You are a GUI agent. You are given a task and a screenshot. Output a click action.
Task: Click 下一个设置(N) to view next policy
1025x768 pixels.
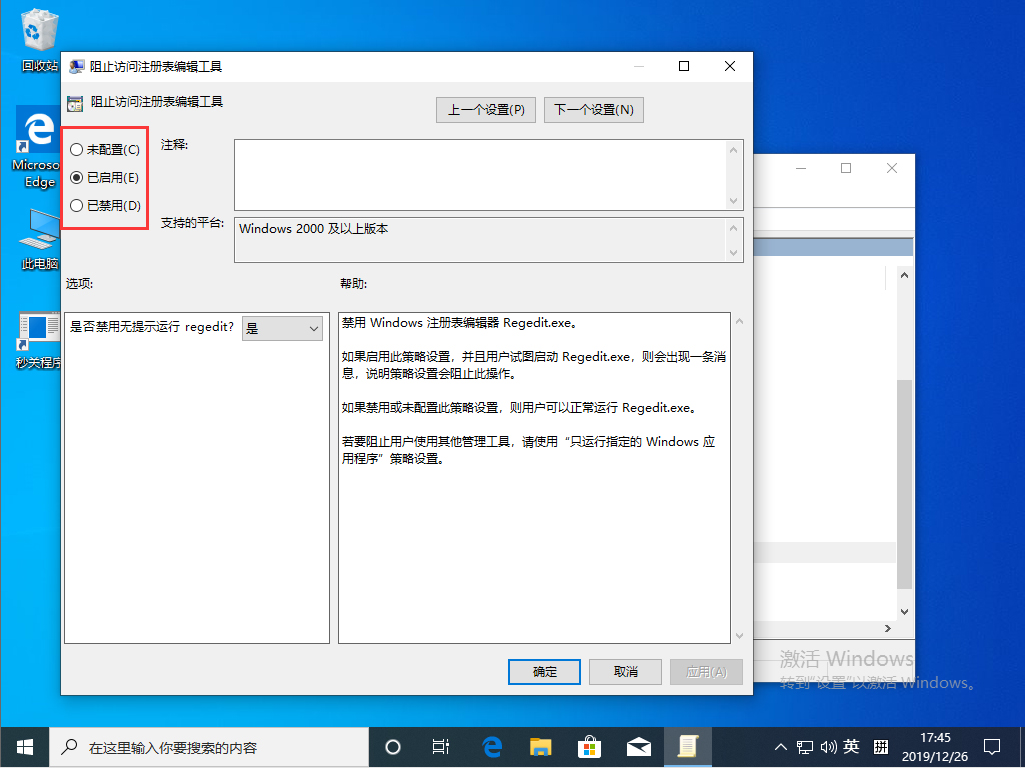click(593, 109)
